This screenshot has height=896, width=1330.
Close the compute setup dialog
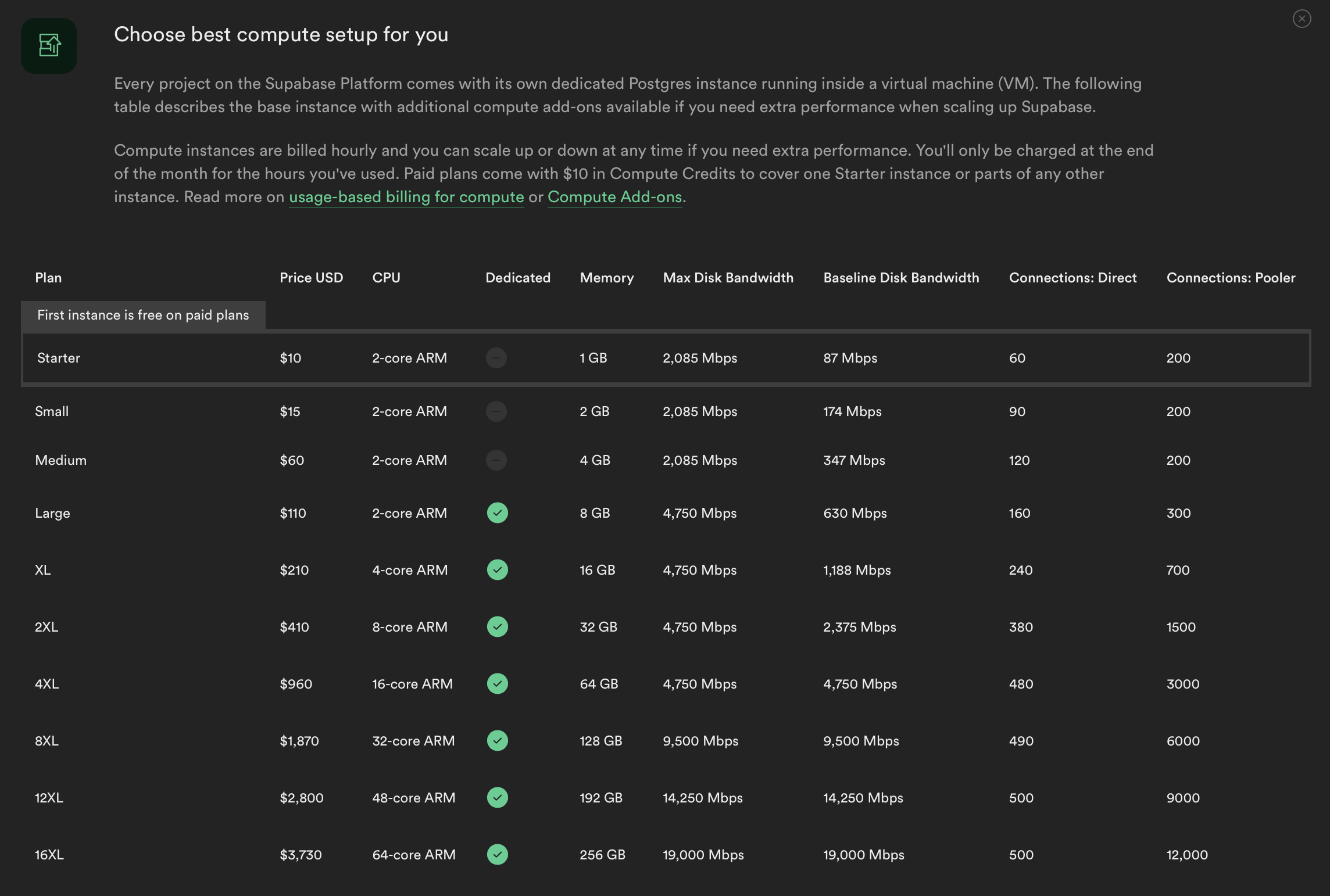point(1301,18)
